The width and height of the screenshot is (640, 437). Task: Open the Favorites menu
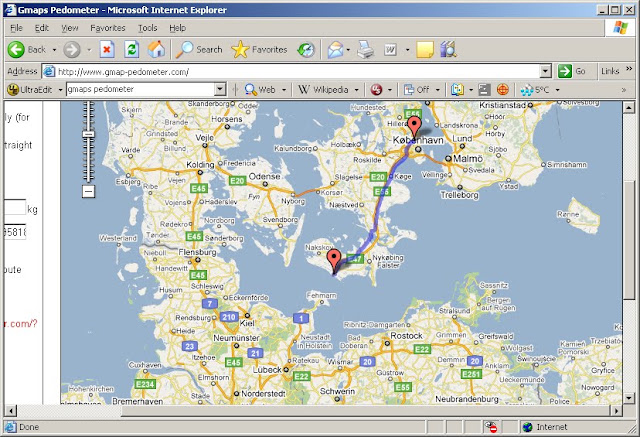click(x=108, y=28)
